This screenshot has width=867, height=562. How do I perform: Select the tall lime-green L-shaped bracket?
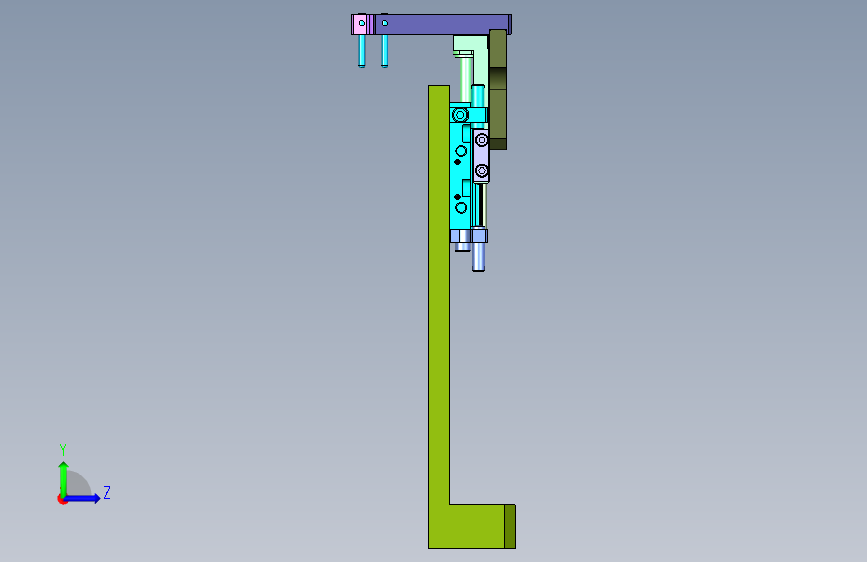pyautogui.click(x=439, y=317)
